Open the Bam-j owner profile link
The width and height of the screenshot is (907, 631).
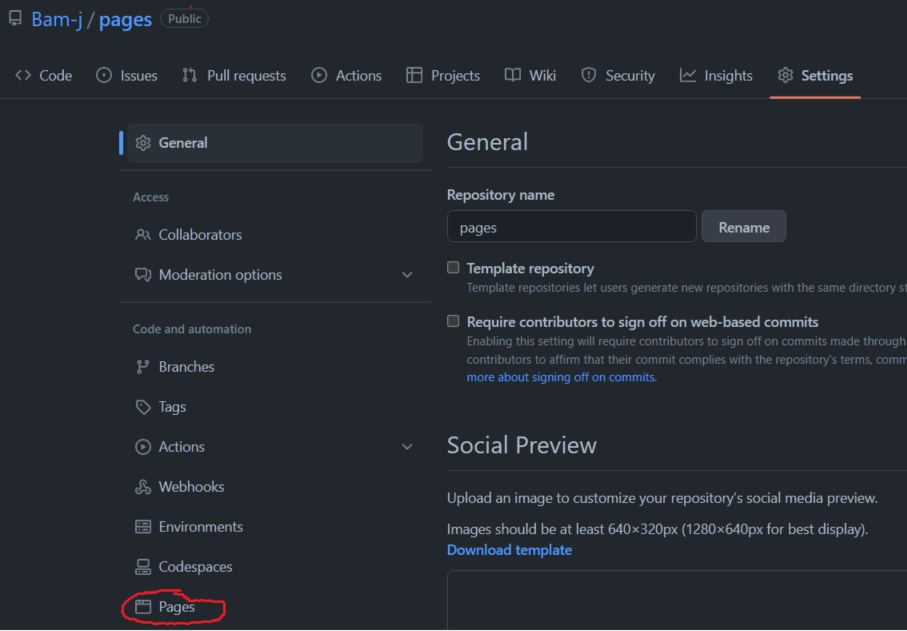coord(57,19)
